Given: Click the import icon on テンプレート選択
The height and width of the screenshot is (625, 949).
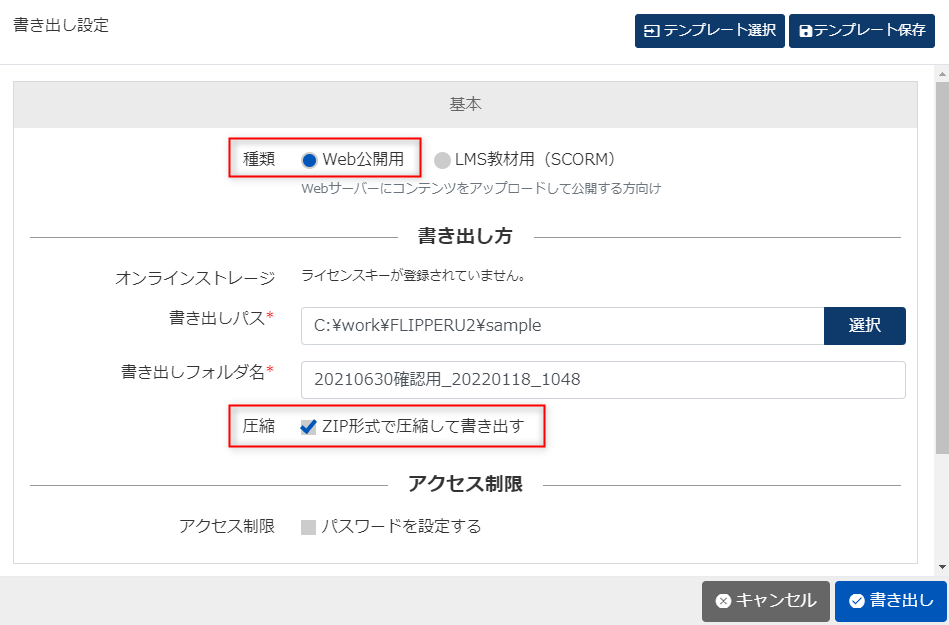Looking at the screenshot, I should click(652, 31).
